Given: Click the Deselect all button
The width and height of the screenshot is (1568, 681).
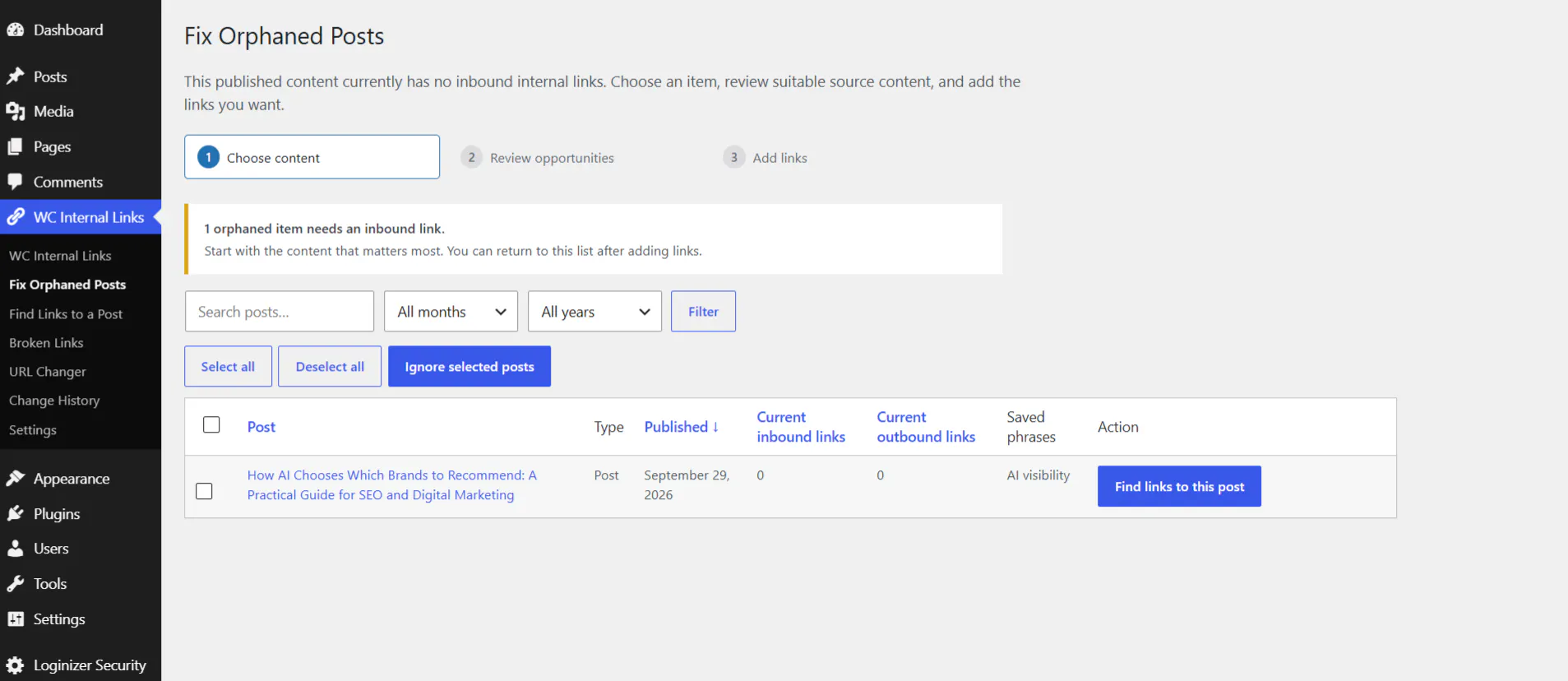Looking at the screenshot, I should (x=330, y=367).
